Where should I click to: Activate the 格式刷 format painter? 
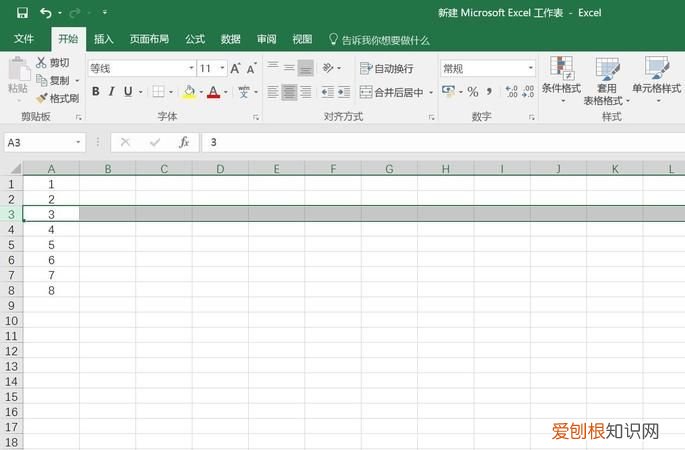[x=58, y=98]
